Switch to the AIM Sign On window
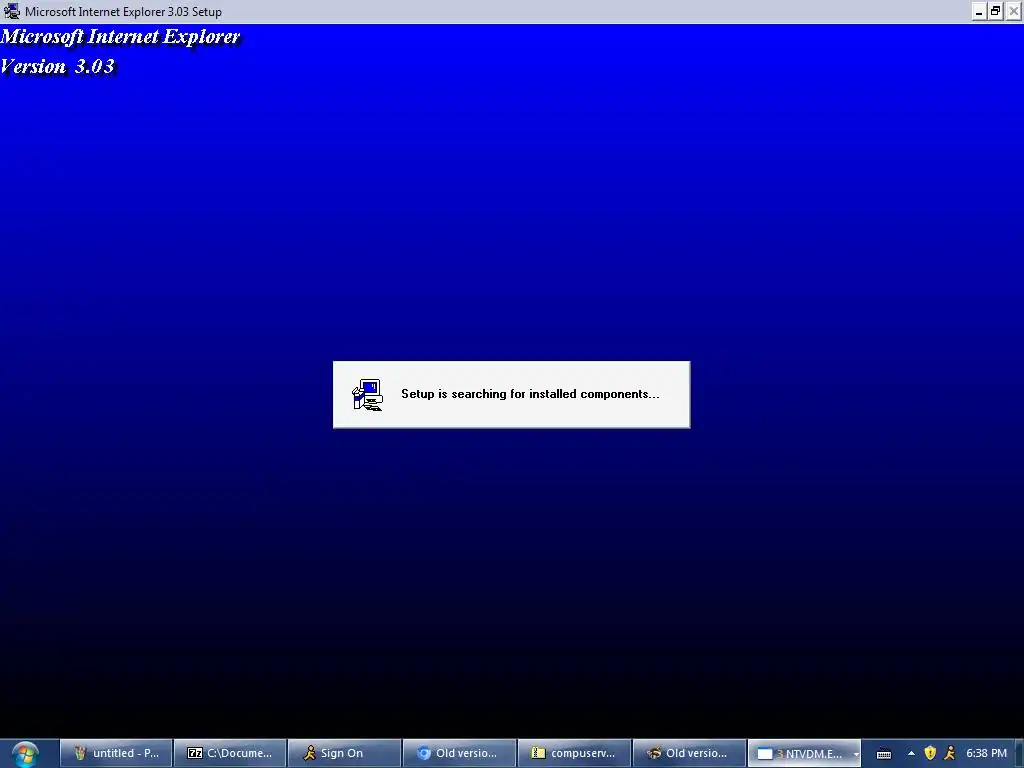This screenshot has width=1024, height=768. click(345, 753)
